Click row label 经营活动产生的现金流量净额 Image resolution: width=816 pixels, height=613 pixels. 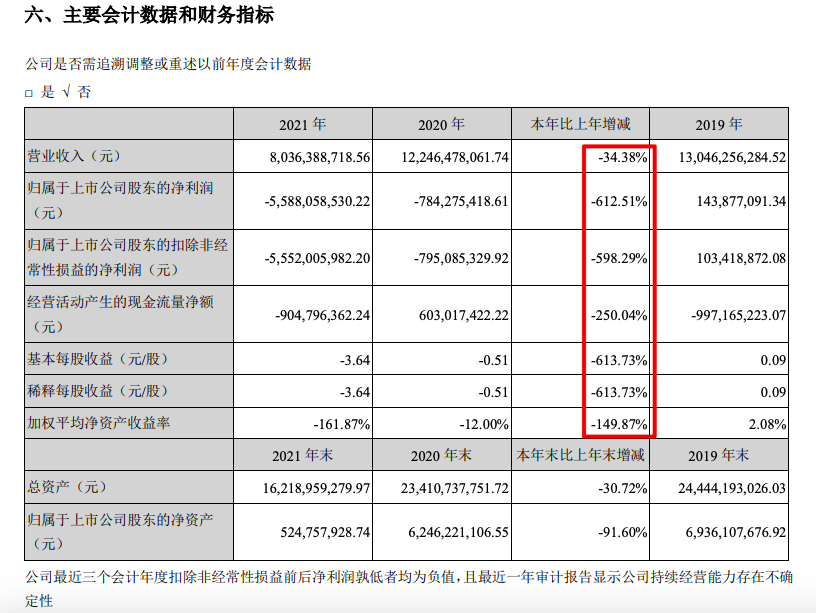pos(120,314)
